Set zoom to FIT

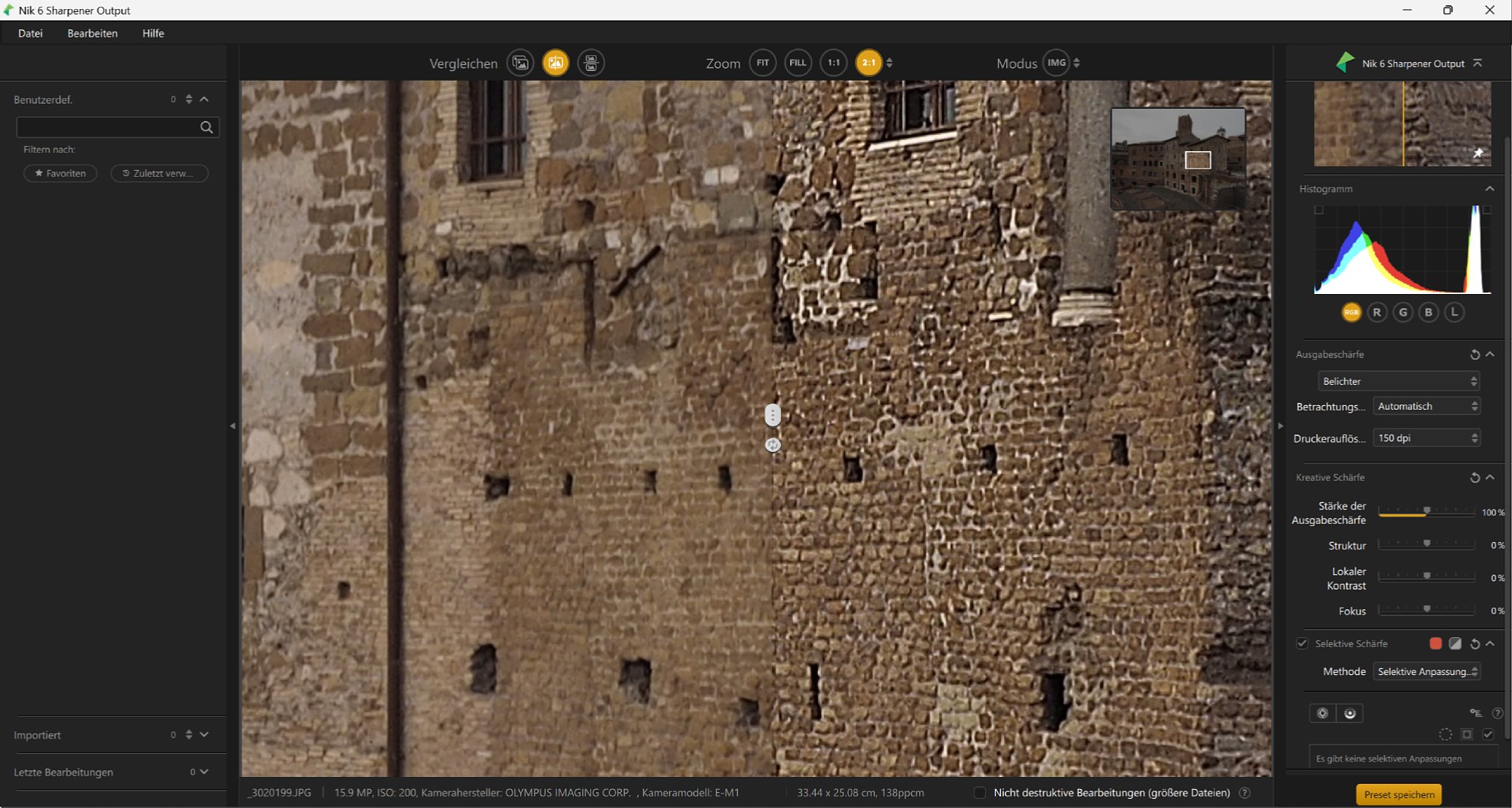click(x=762, y=63)
